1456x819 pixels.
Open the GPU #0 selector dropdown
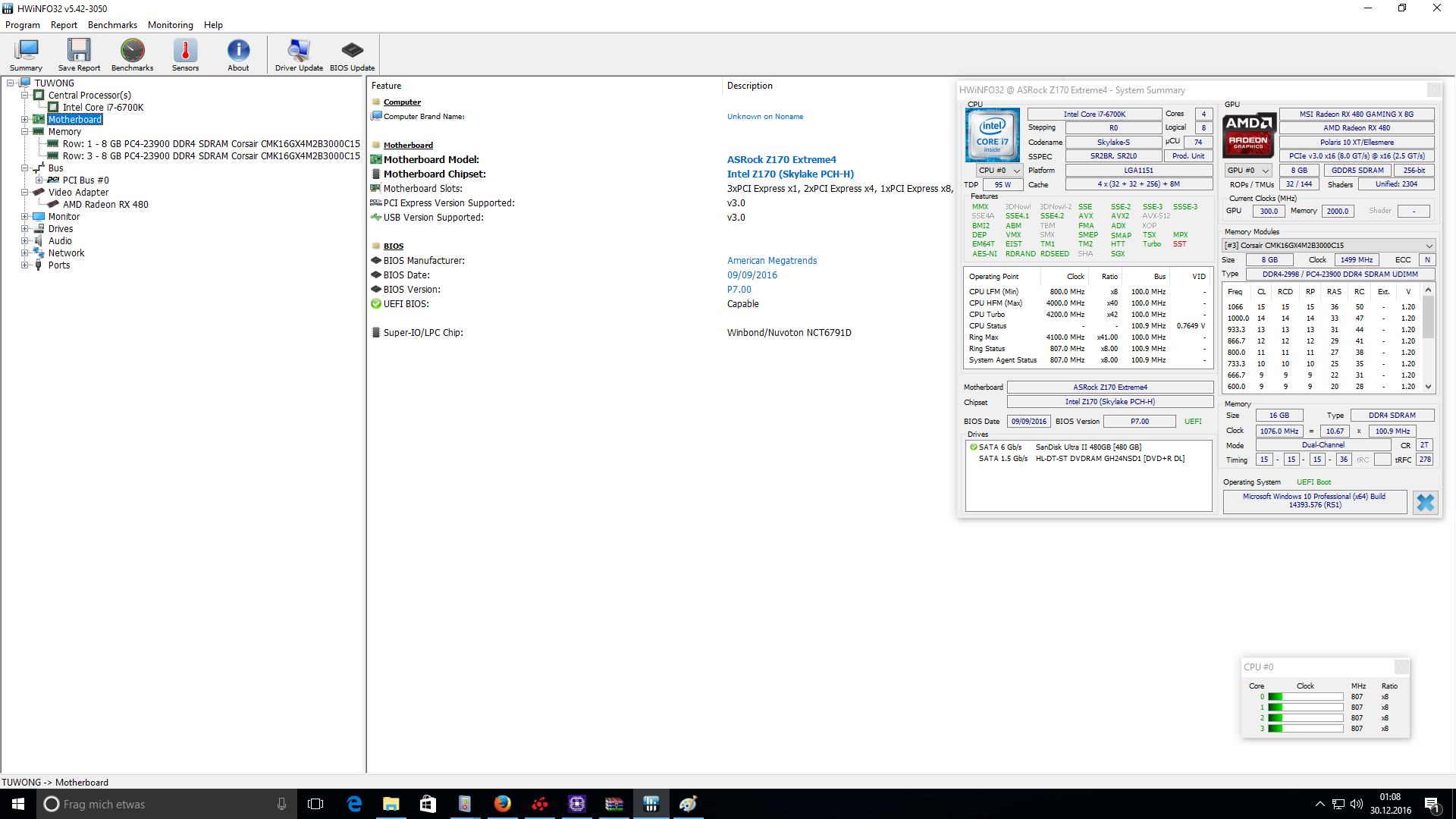click(1248, 171)
